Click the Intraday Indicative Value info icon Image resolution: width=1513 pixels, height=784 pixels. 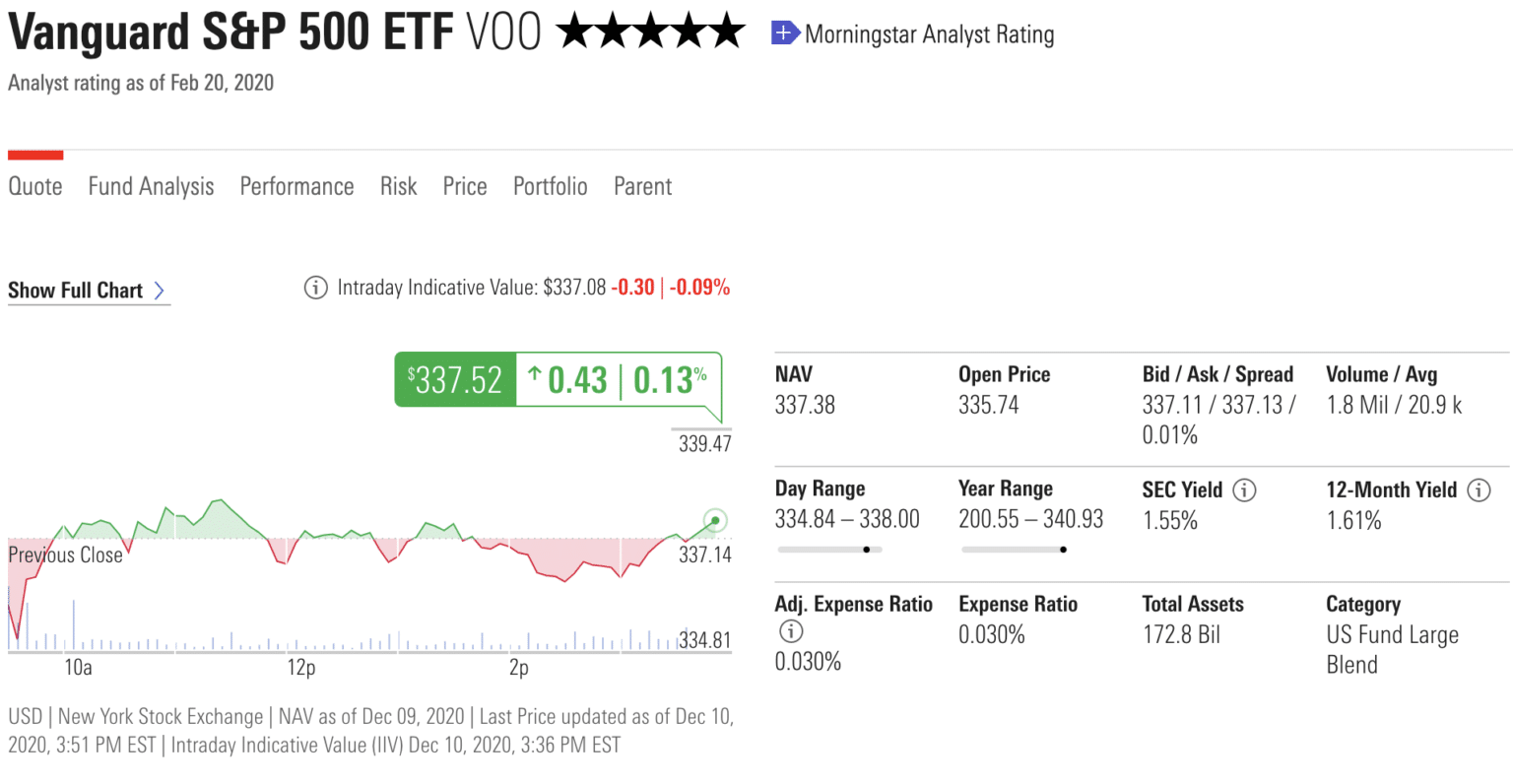click(315, 287)
